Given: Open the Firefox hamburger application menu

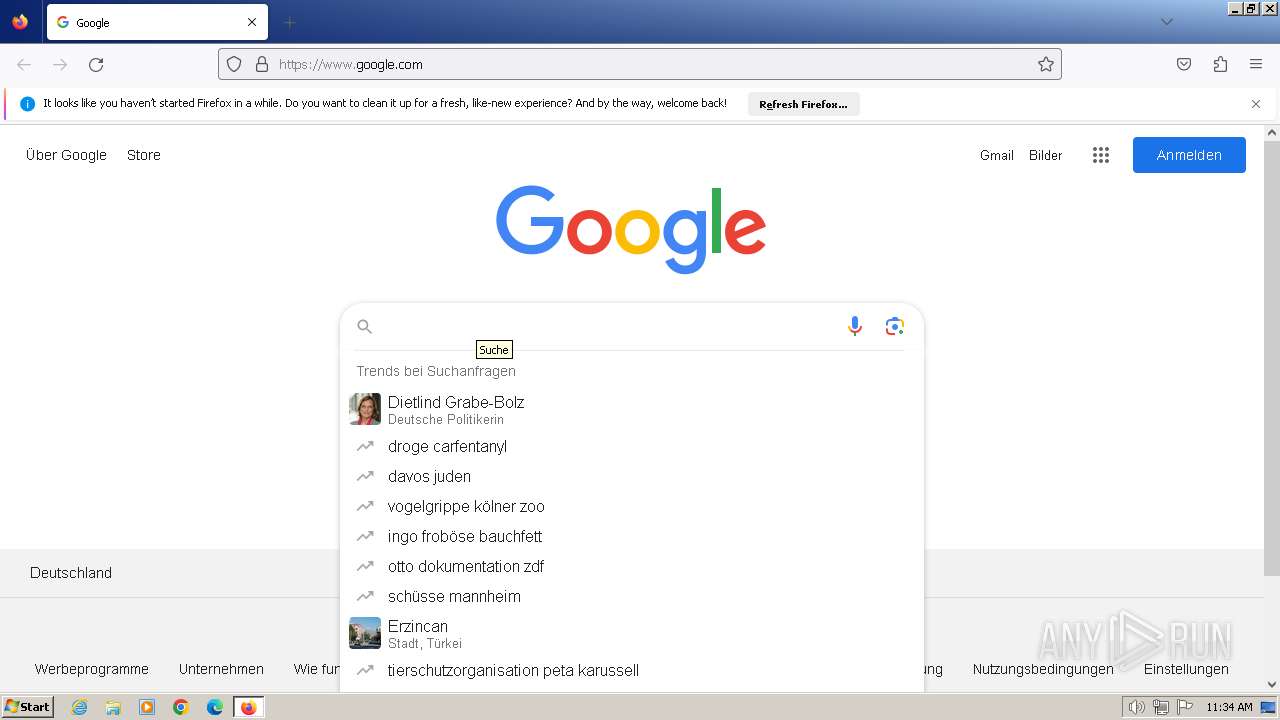Looking at the screenshot, I should (x=1256, y=64).
